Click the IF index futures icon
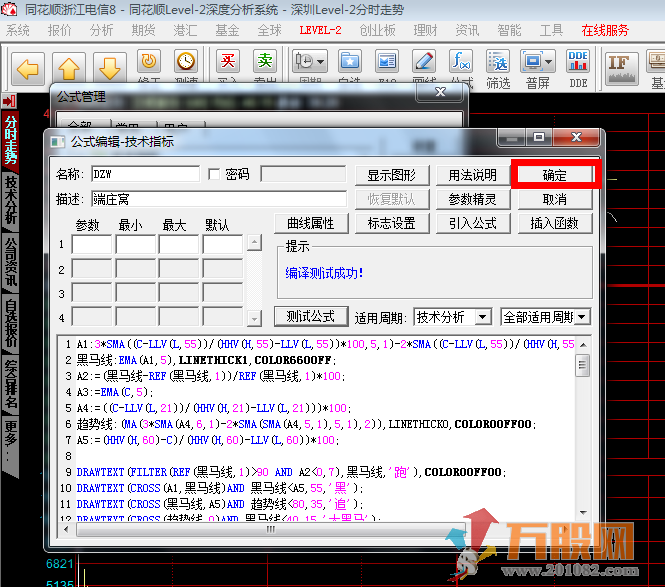This screenshot has width=665, height=587. (622, 68)
